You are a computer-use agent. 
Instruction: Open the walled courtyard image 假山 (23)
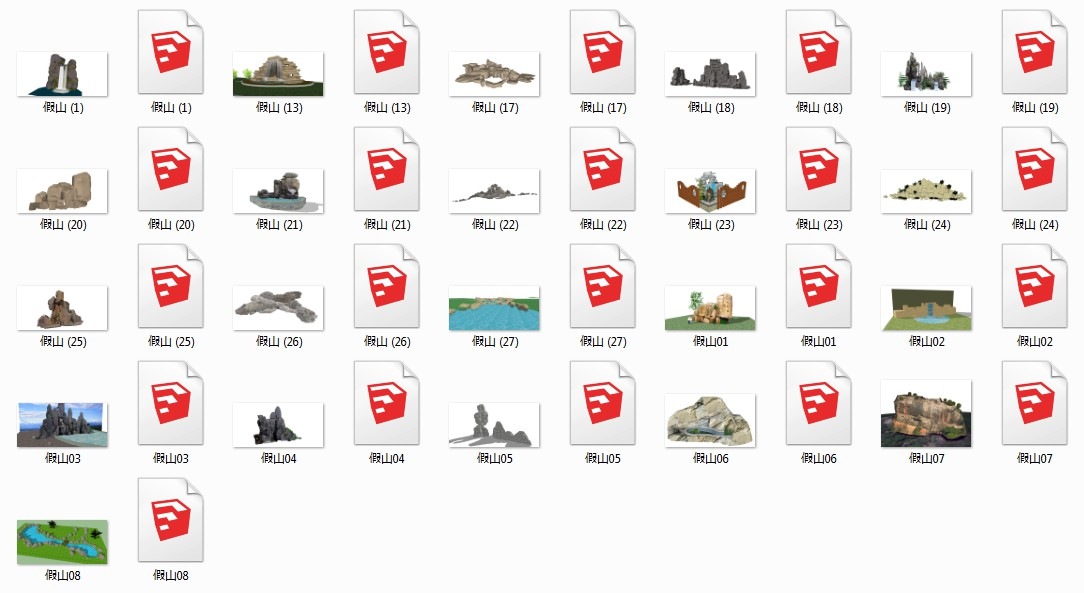[710, 190]
